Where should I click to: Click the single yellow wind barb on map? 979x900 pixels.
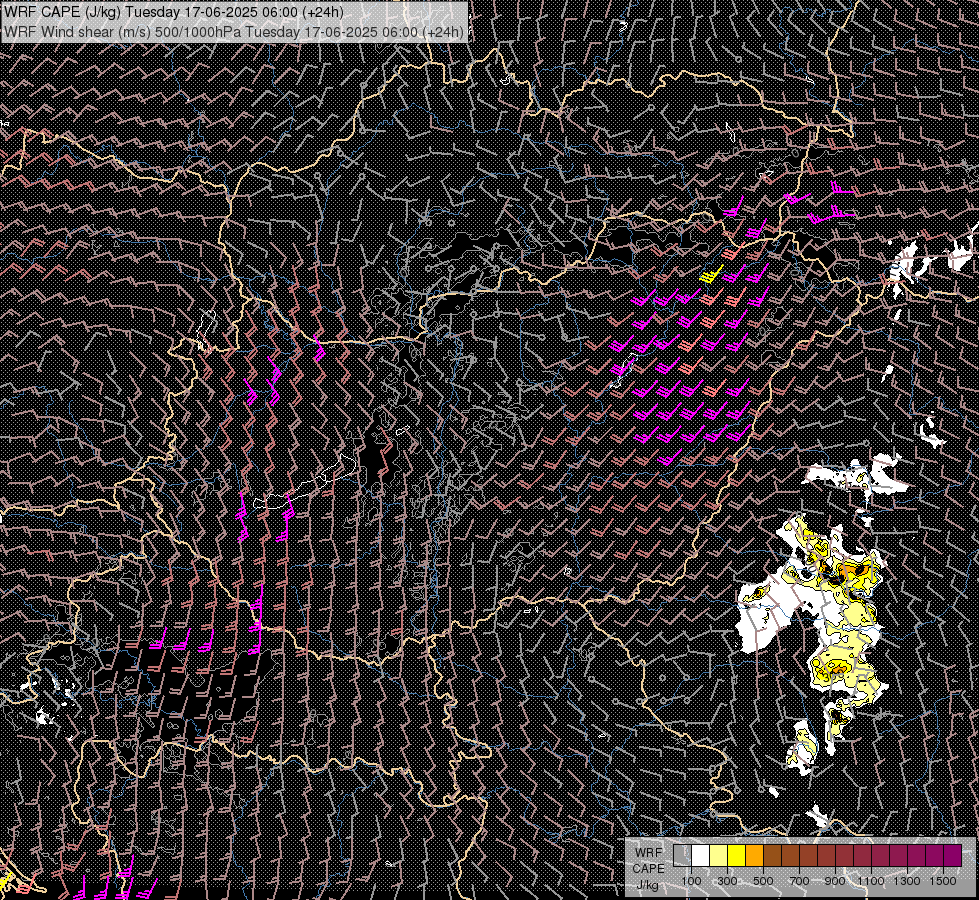coord(711,275)
